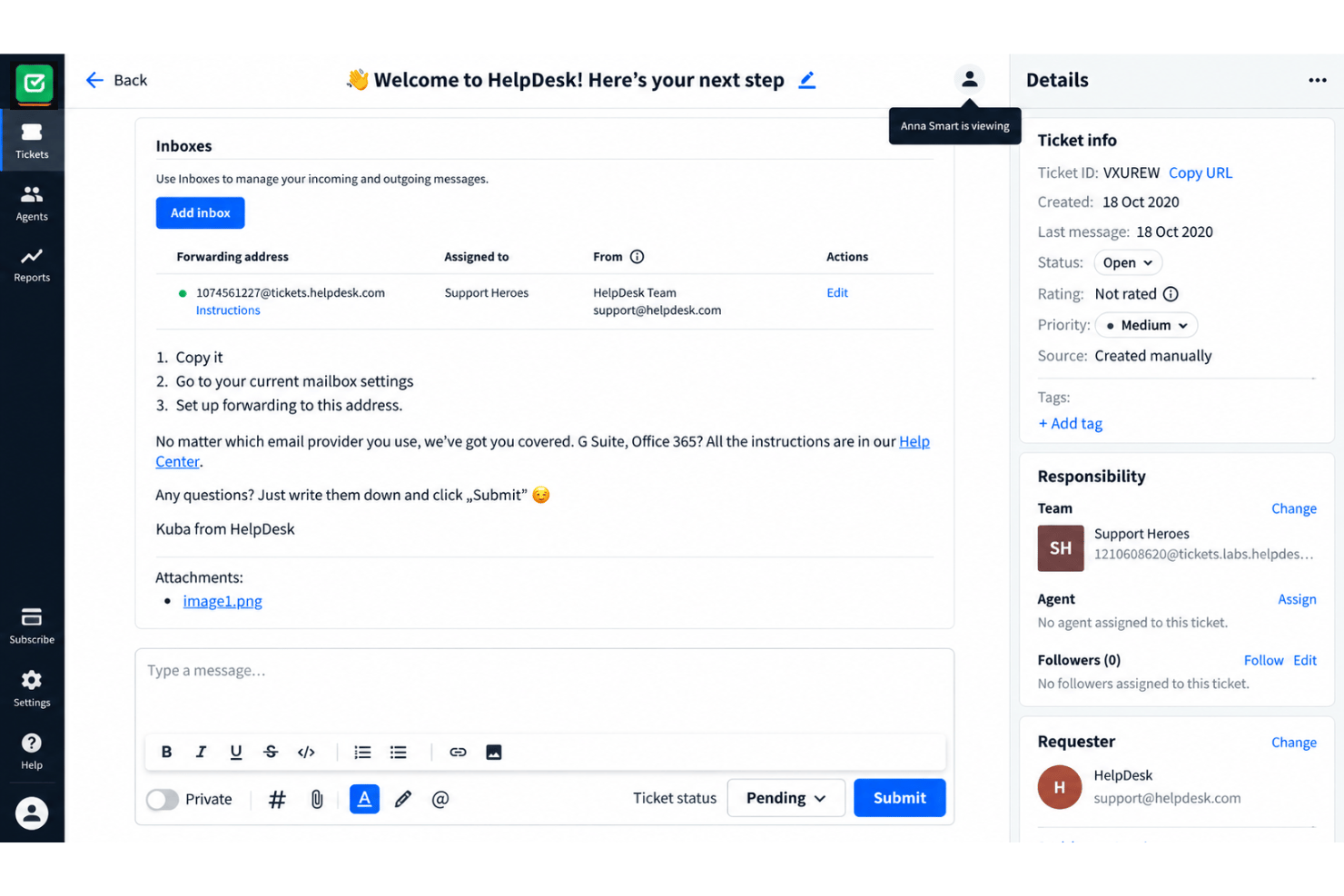Image resolution: width=1344 pixels, height=896 pixels.
Task: Open Settings from the sidebar
Action: (x=32, y=688)
